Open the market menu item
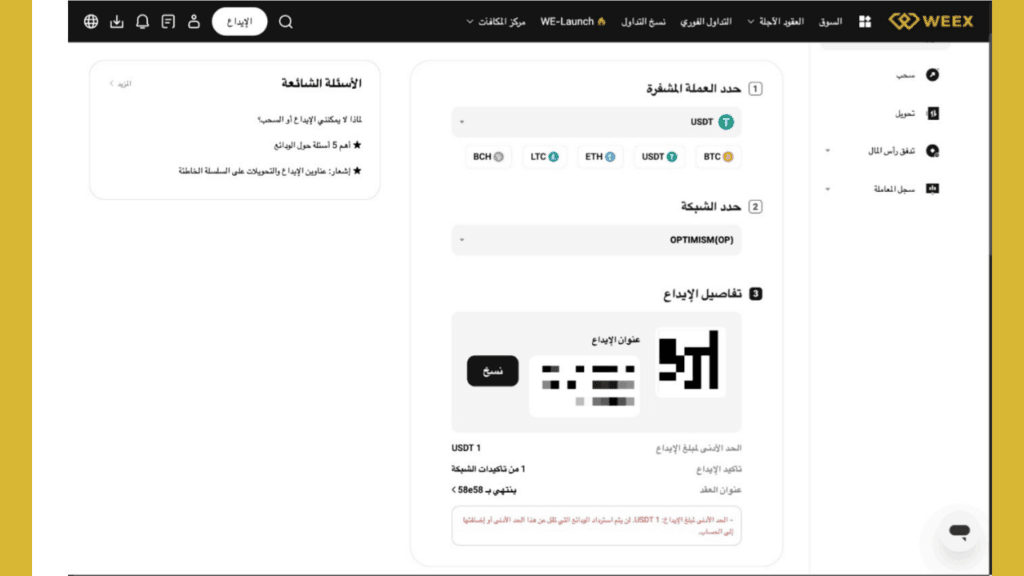Image resolution: width=1024 pixels, height=576 pixels. [830, 22]
